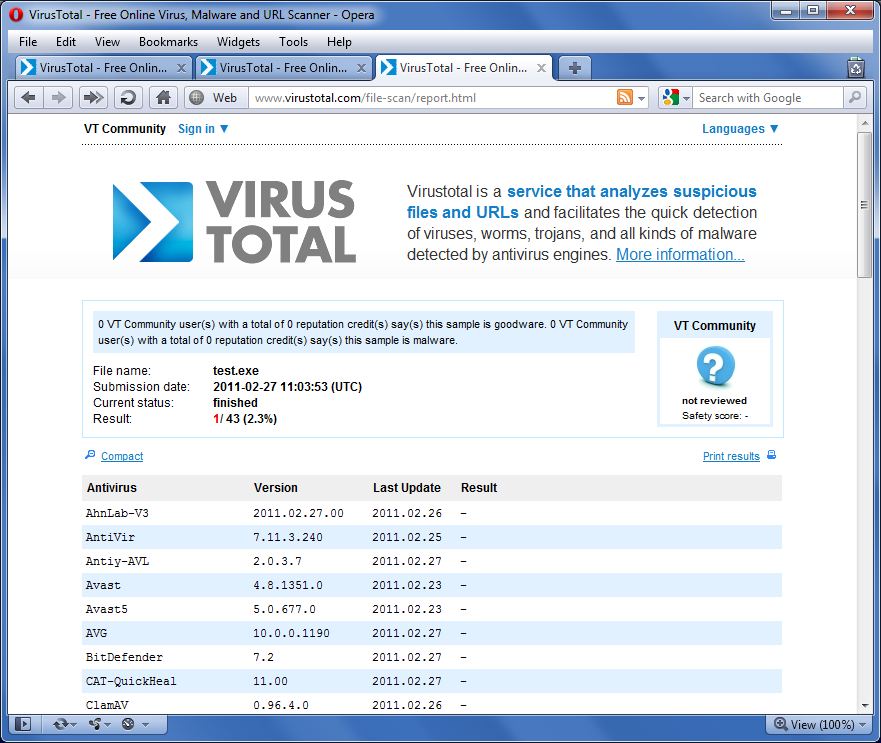Screen dimensions: 881x743
Task: Click the Web globe badge in address bar
Action: point(216,98)
